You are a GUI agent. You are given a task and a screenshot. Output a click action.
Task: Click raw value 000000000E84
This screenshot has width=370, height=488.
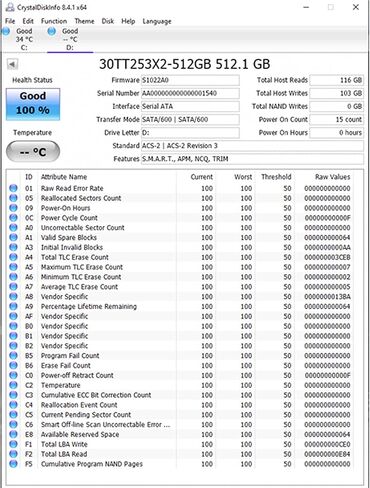(327, 454)
